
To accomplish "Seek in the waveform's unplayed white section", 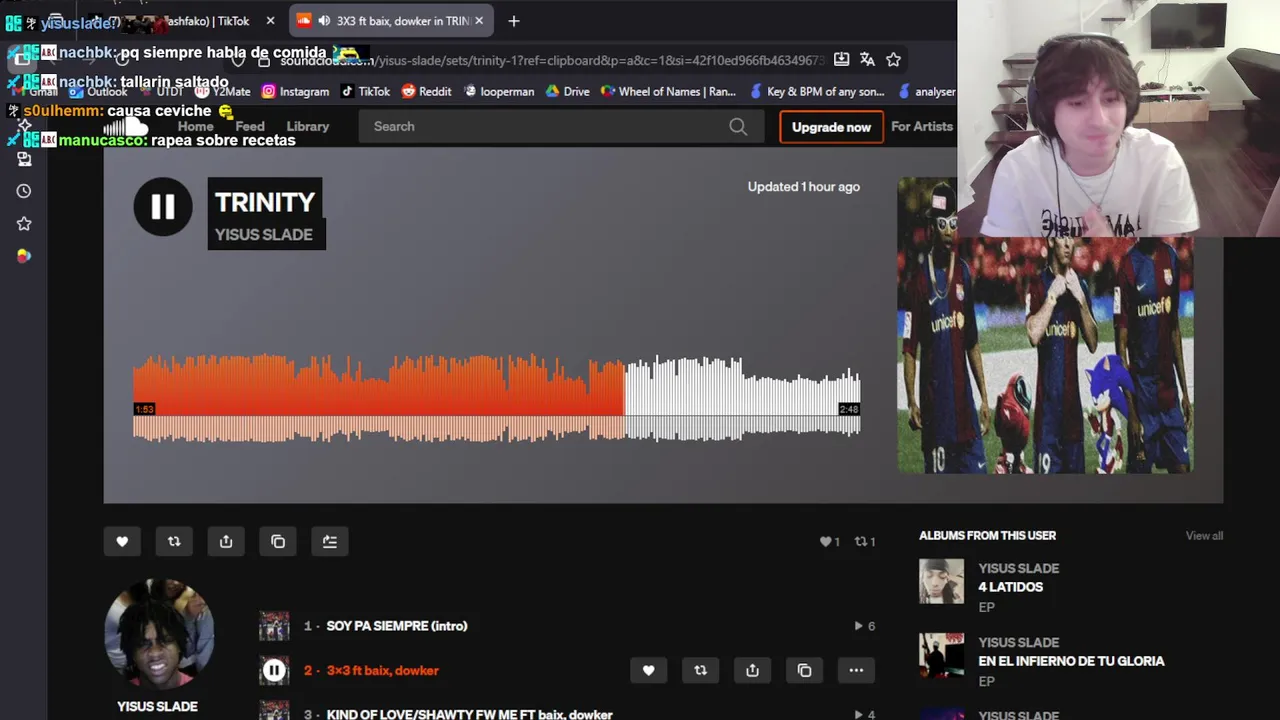I will click(x=742, y=398).
